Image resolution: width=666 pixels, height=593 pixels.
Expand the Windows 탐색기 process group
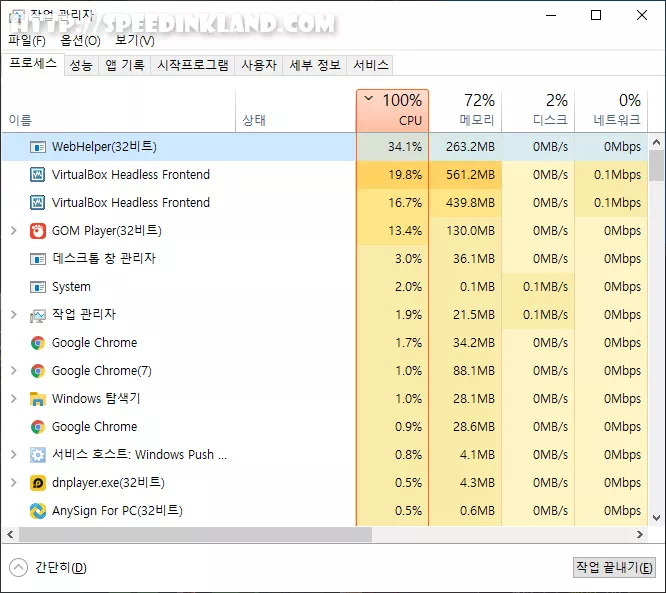(x=14, y=399)
